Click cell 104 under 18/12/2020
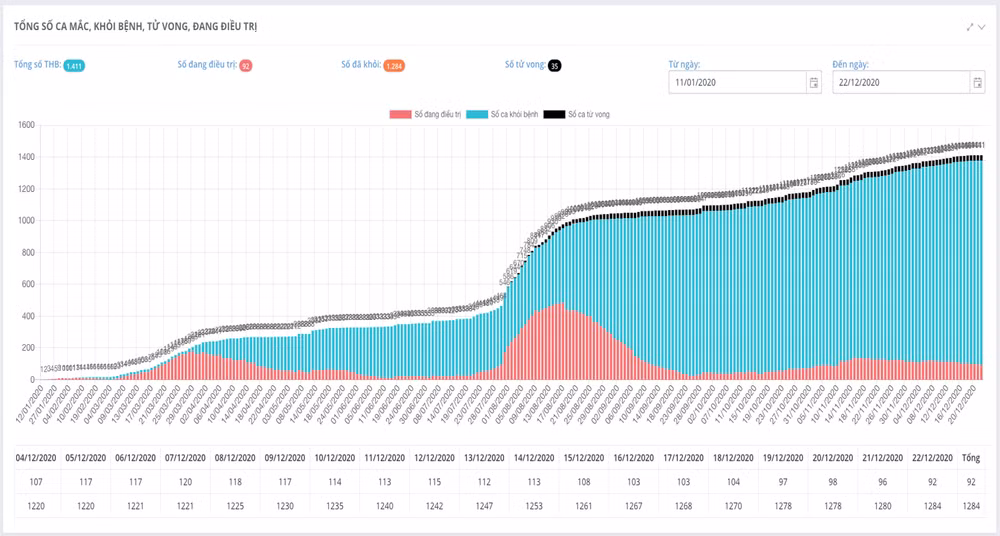This screenshot has height=536, width=1000. tap(732, 482)
